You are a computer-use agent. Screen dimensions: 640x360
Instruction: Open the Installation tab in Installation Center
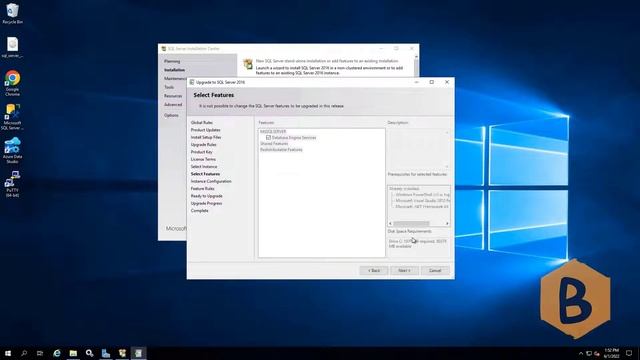[x=174, y=70]
